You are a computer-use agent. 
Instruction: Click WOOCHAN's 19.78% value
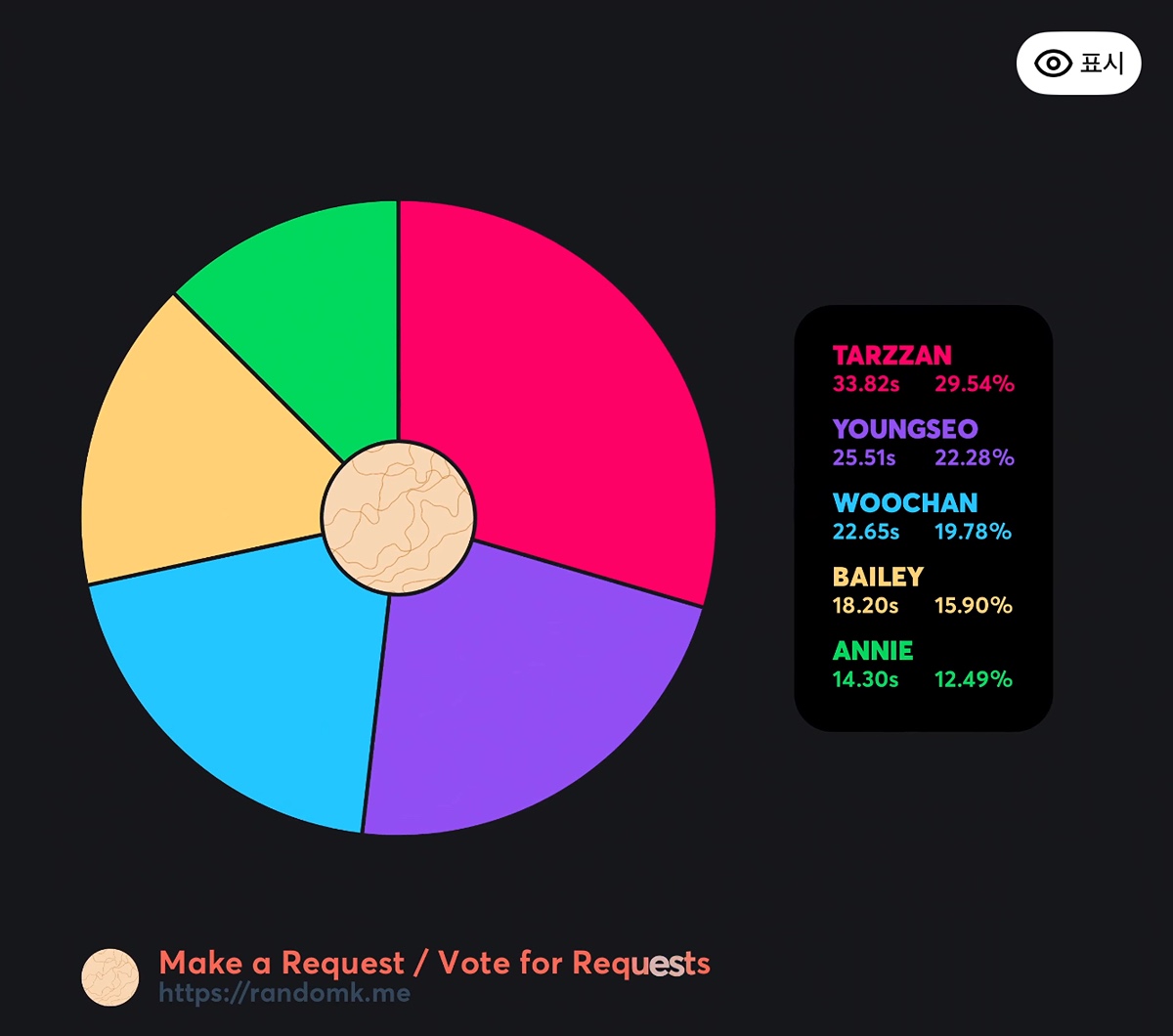click(x=974, y=532)
